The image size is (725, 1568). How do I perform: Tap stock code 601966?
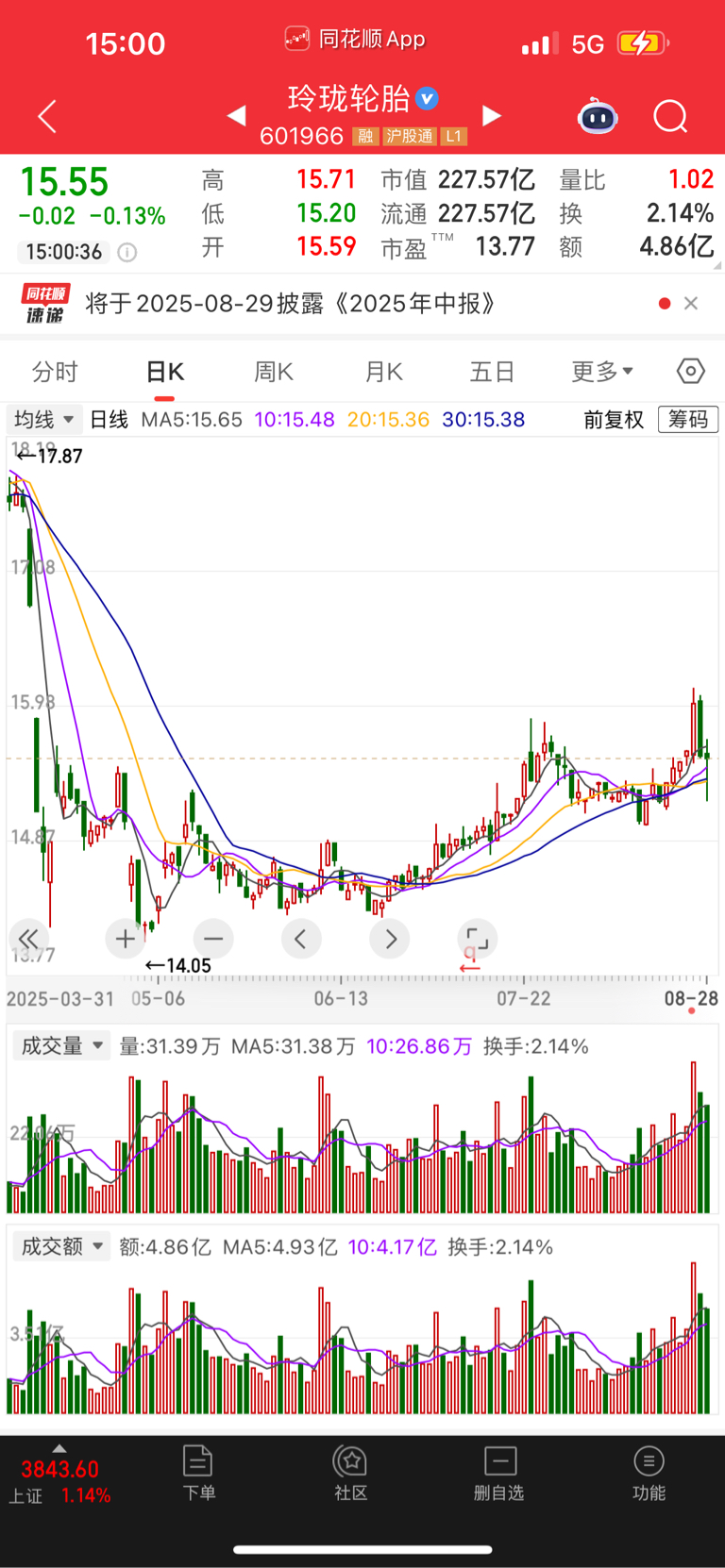pyautogui.click(x=301, y=136)
